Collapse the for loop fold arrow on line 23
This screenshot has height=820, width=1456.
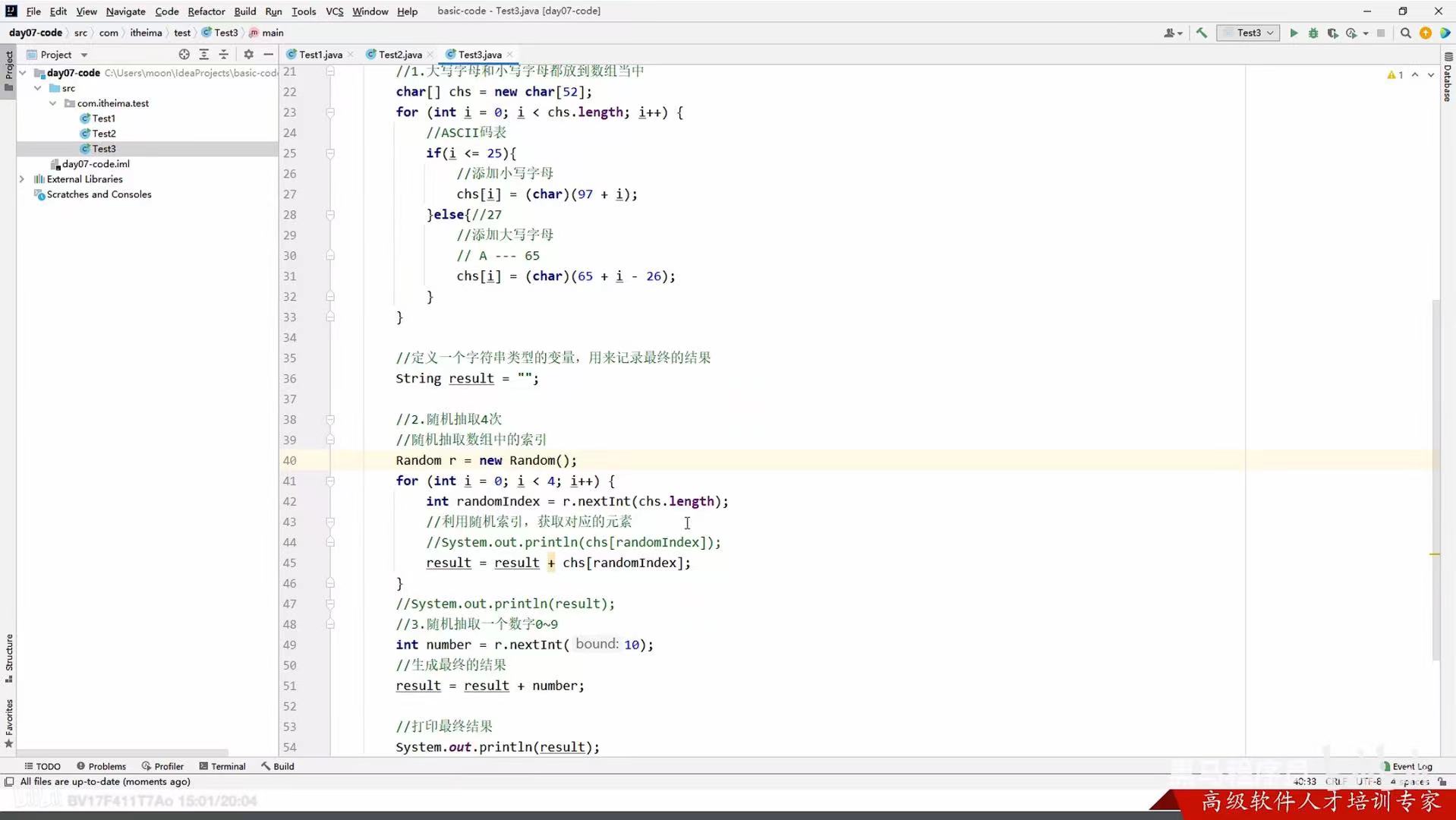(330, 112)
